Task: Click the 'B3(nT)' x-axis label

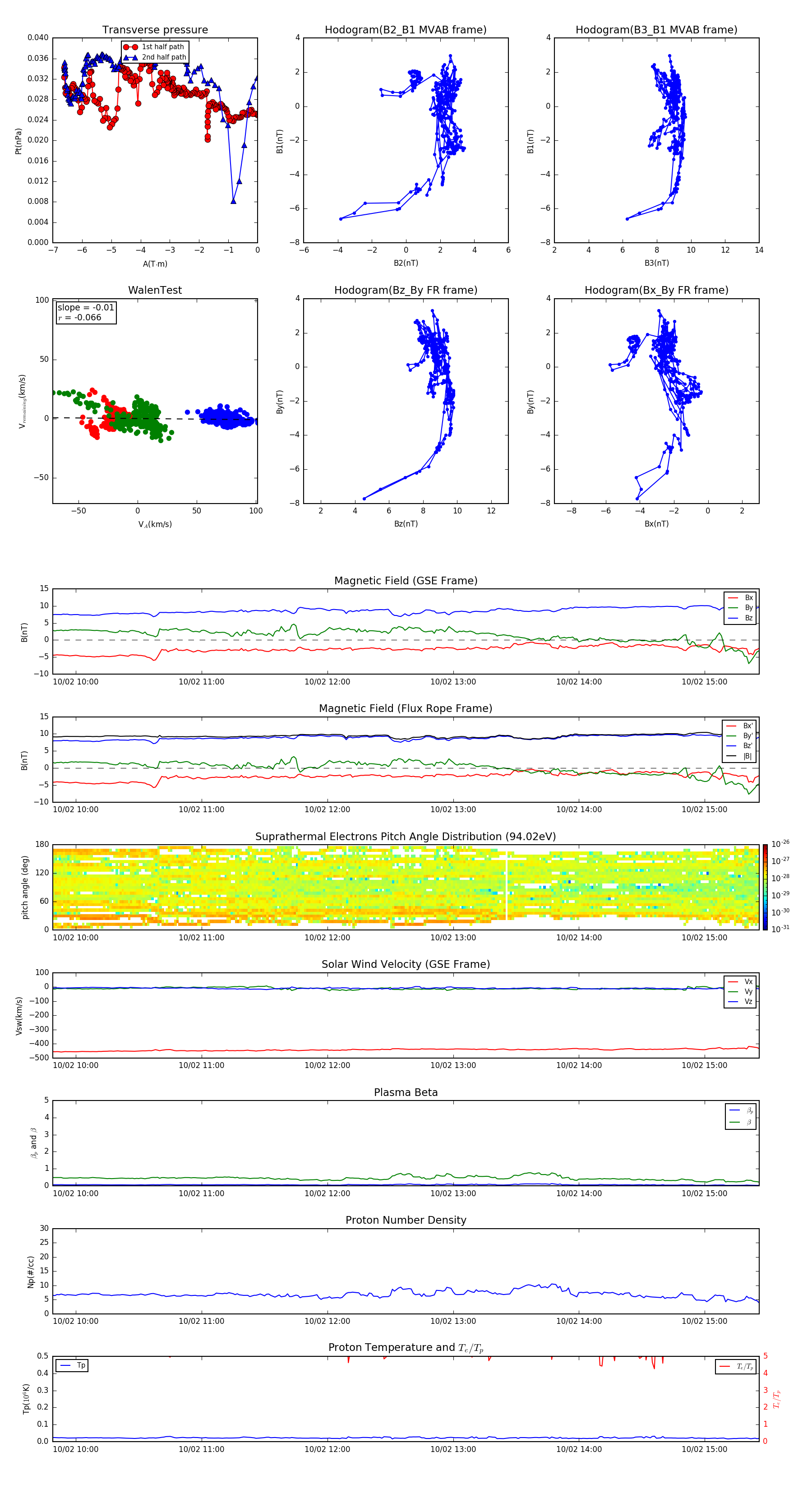Action: point(656,263)
